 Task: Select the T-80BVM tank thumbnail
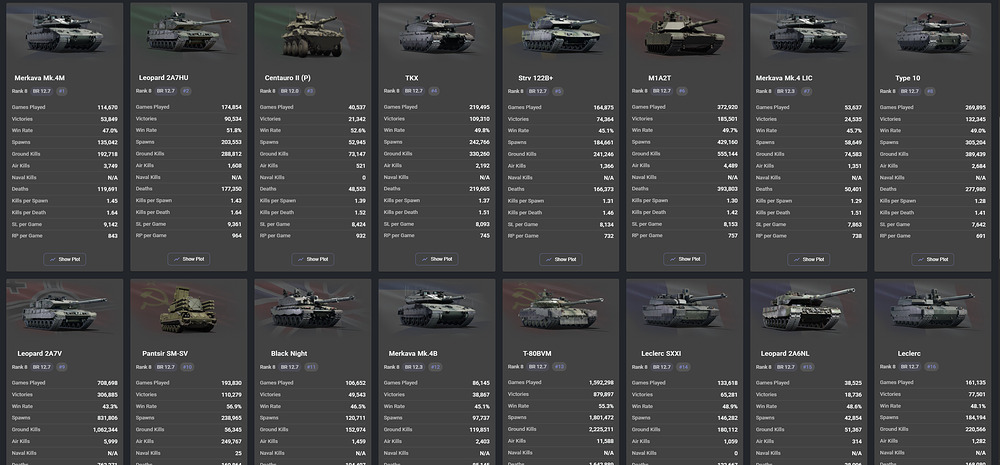pyautogui.click(x=560, y=309)
